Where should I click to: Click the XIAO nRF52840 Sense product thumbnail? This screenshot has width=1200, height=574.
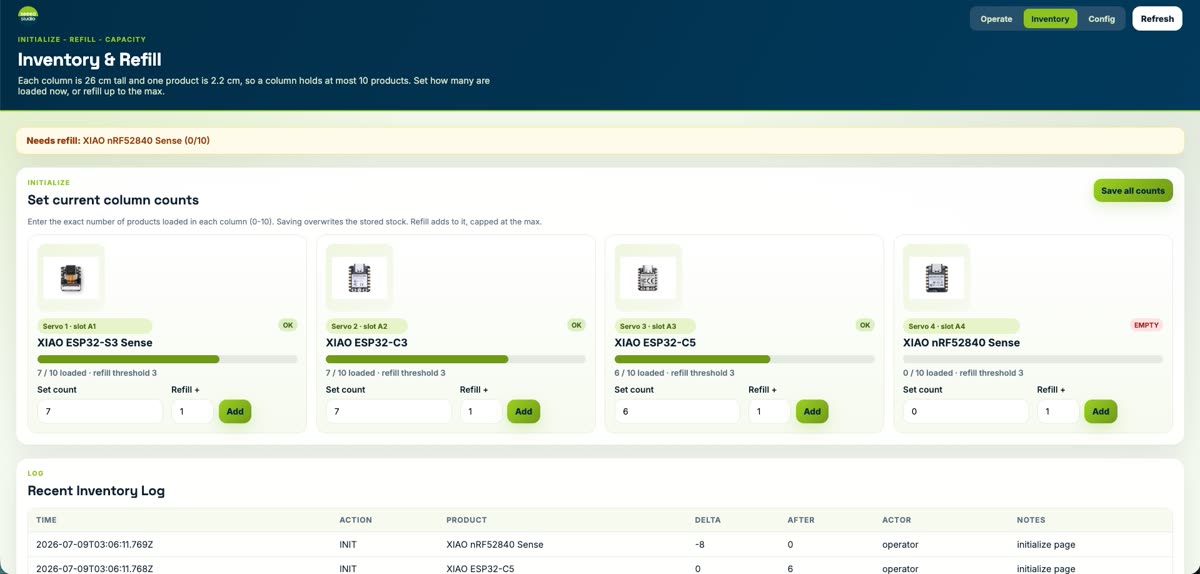pyautogui.click(x=936, y=277)
